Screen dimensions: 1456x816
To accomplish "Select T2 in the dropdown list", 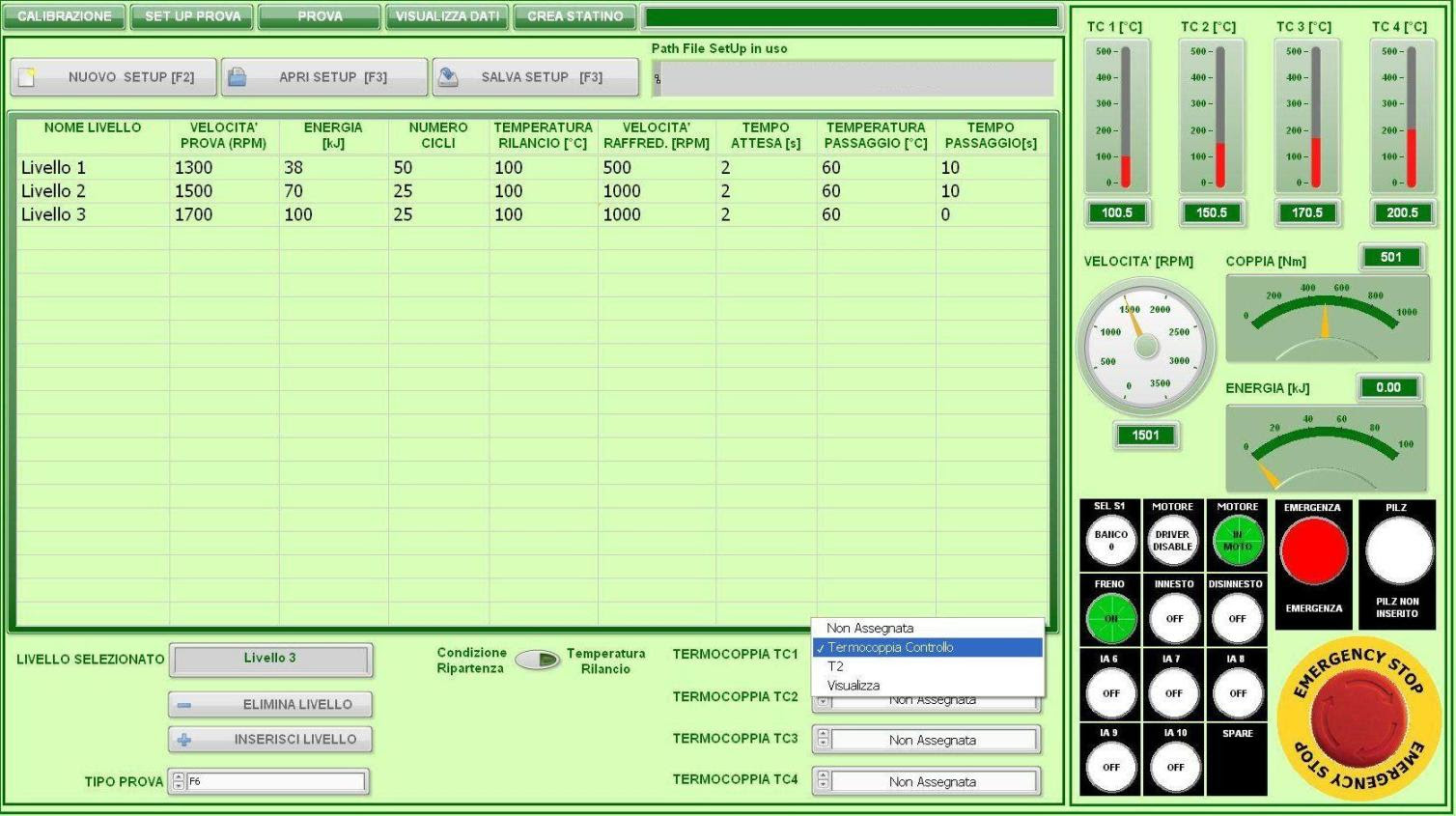I will (x=928, y=666).
